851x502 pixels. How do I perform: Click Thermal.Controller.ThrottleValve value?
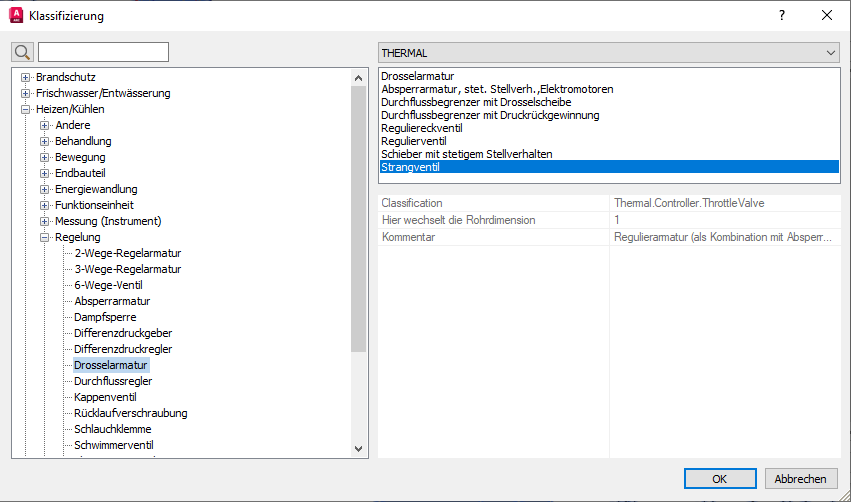[x=689, y=203]
